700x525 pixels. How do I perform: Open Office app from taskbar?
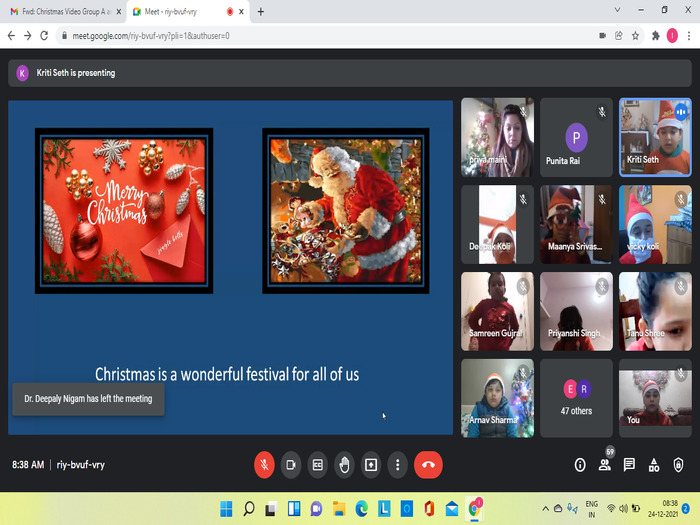(429, 508)
